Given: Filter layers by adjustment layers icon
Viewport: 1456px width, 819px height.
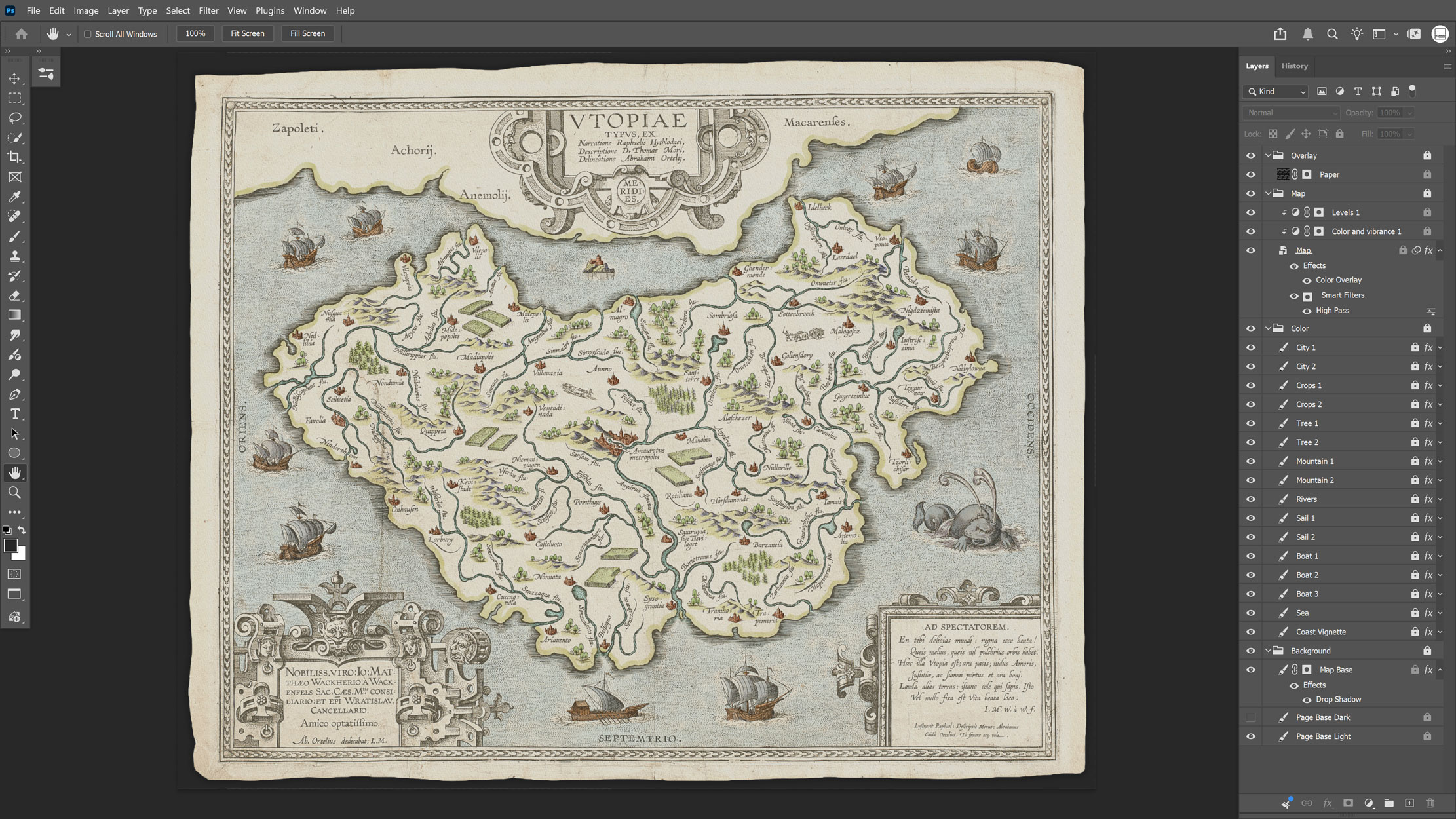Looking at the screenshot, I should click(1339, 92).
